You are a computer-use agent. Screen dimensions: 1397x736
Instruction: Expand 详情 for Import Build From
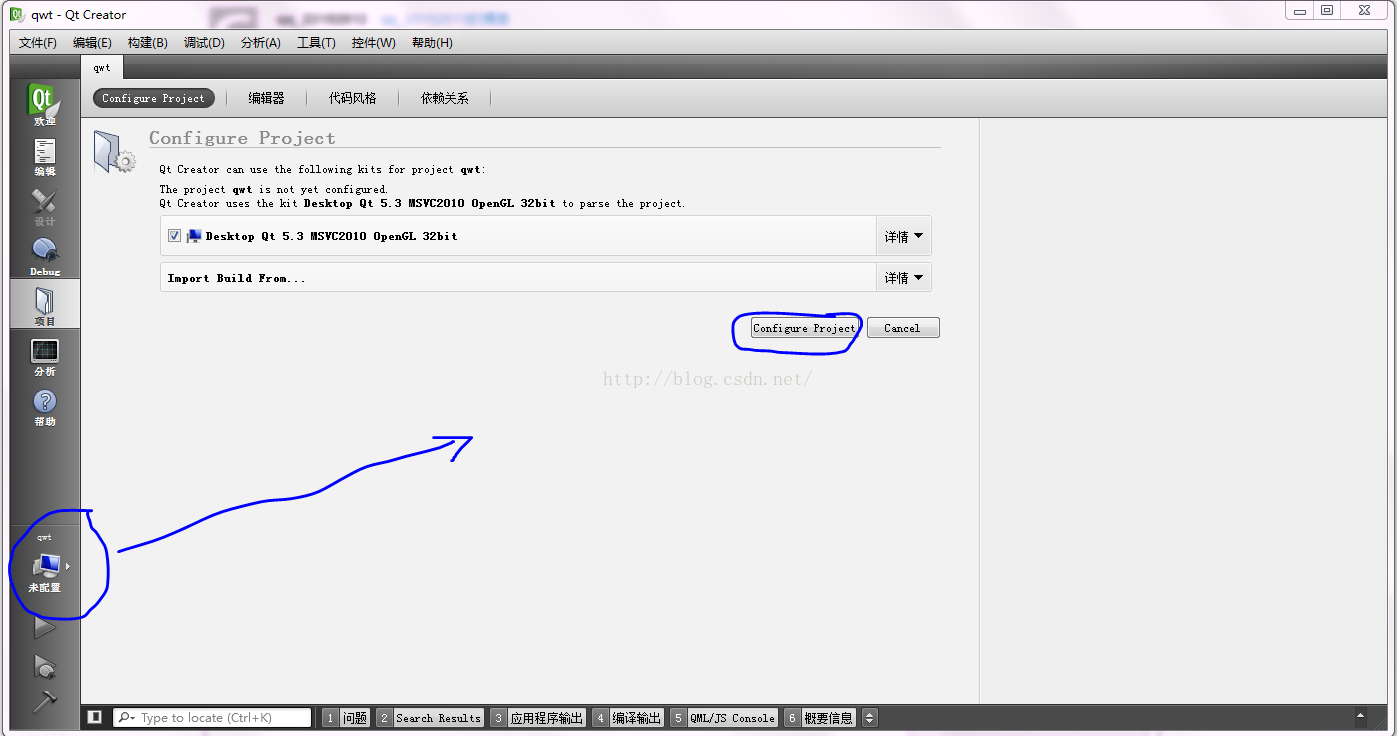point(903,277)
